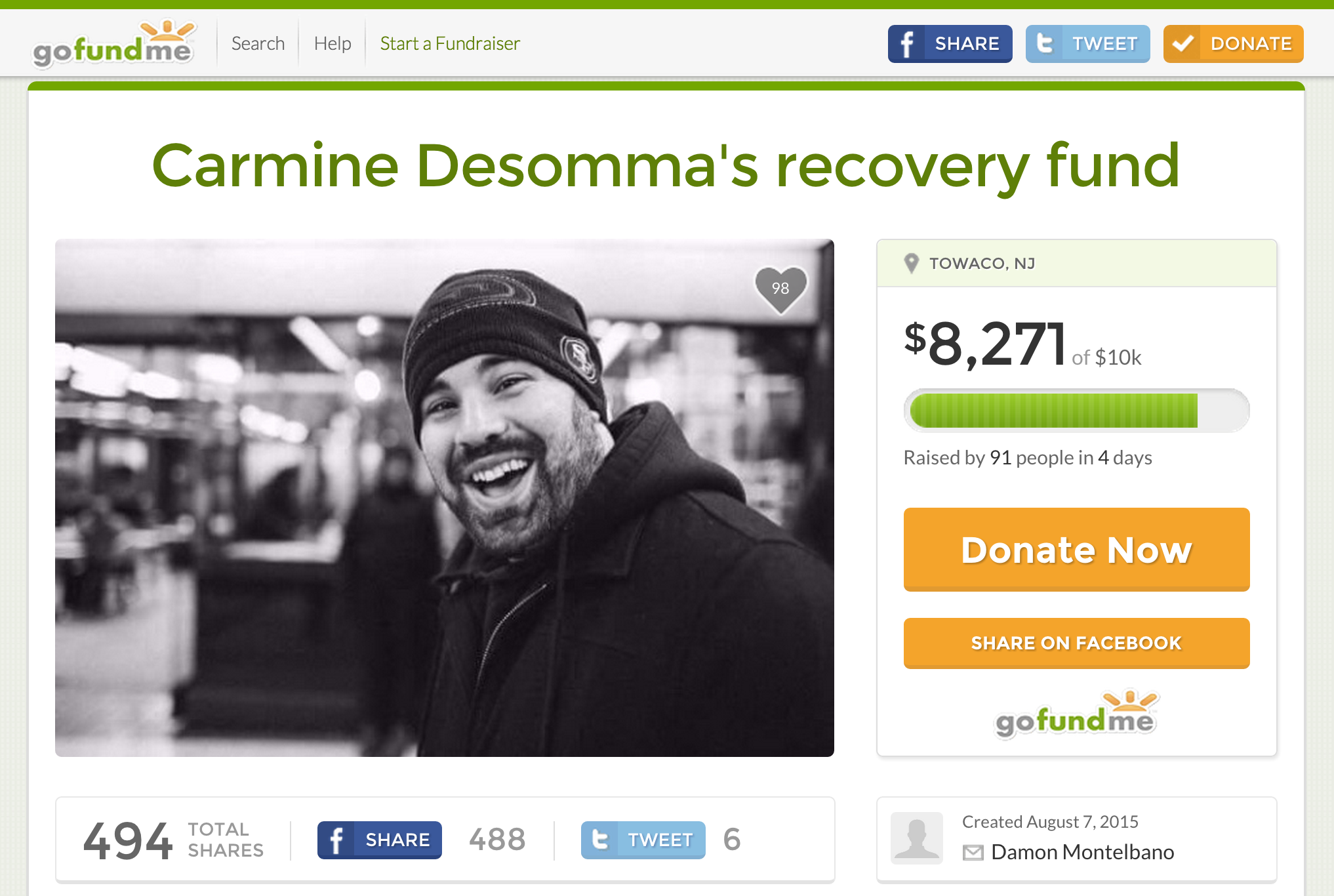Click the TWEET button next to 6
Viewport: 1334px width, 896px height.
point(643,840)
